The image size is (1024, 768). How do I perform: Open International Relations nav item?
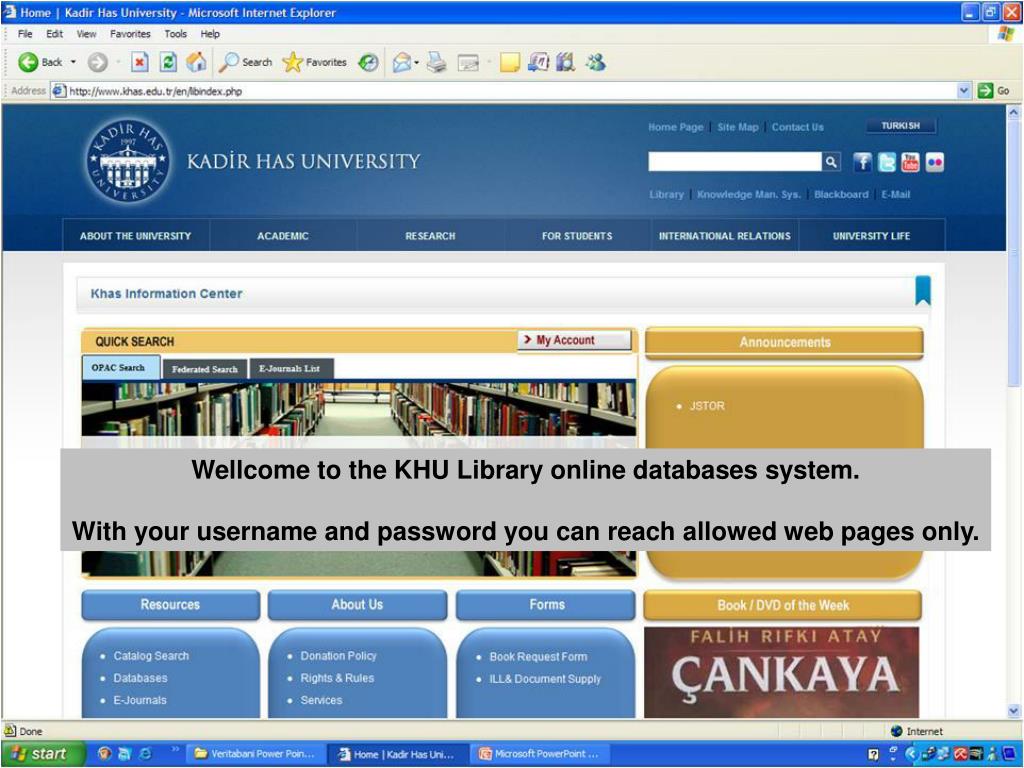(x=724, y=236)
